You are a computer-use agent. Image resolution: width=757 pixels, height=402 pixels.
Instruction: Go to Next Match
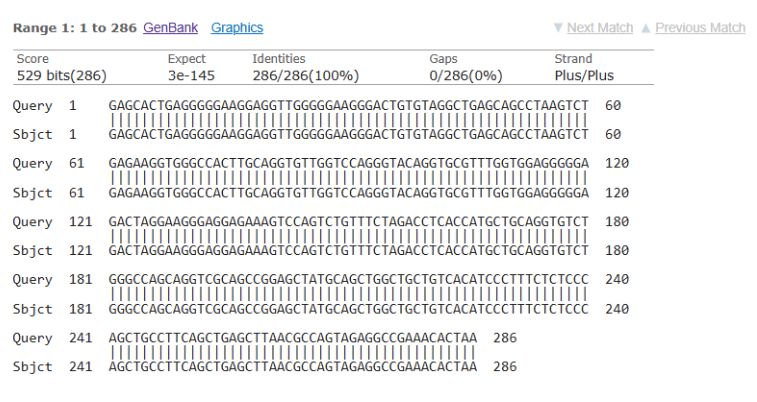coord(600,28)
